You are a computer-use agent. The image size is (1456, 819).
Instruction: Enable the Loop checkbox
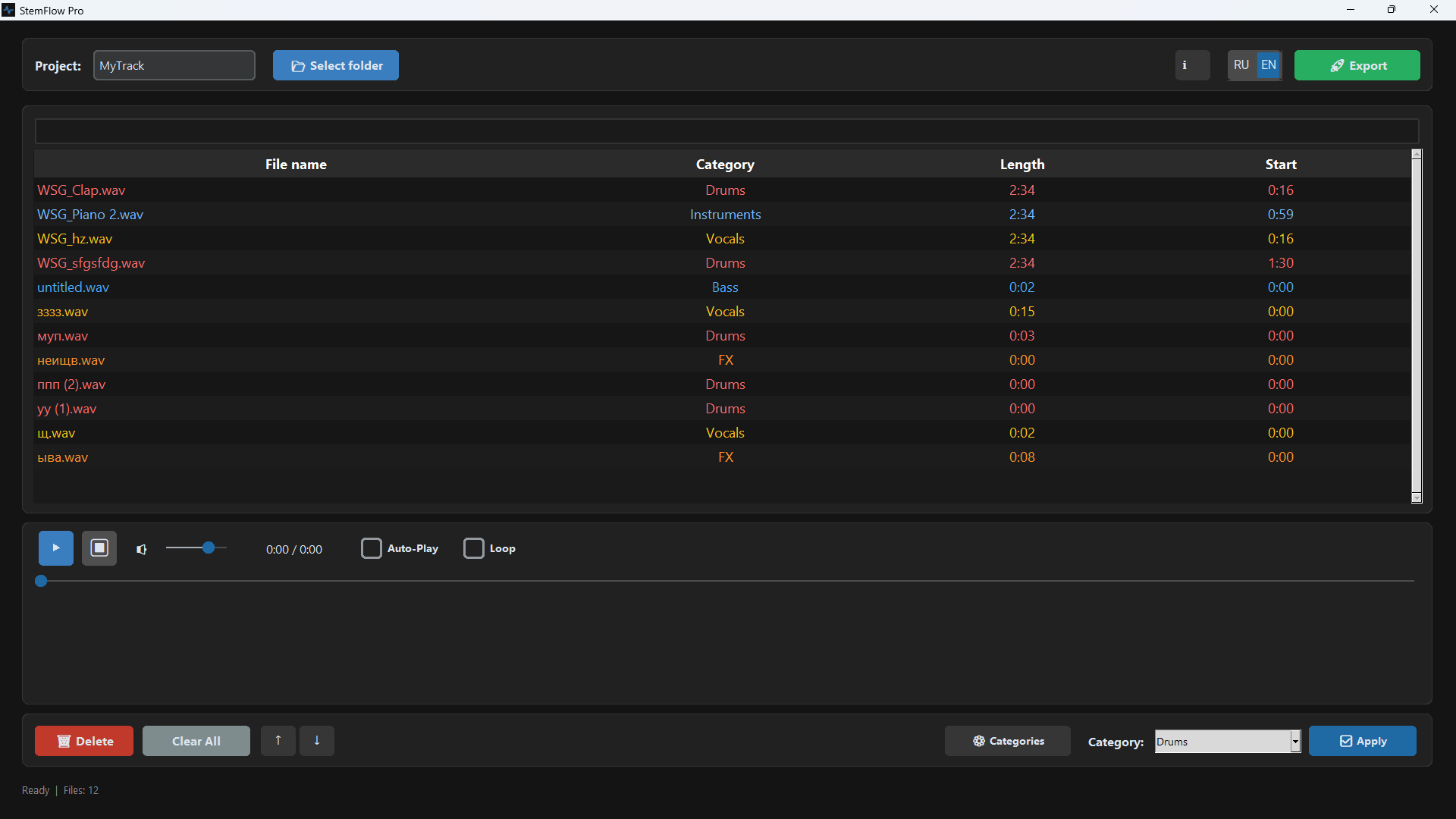(474, 548)
